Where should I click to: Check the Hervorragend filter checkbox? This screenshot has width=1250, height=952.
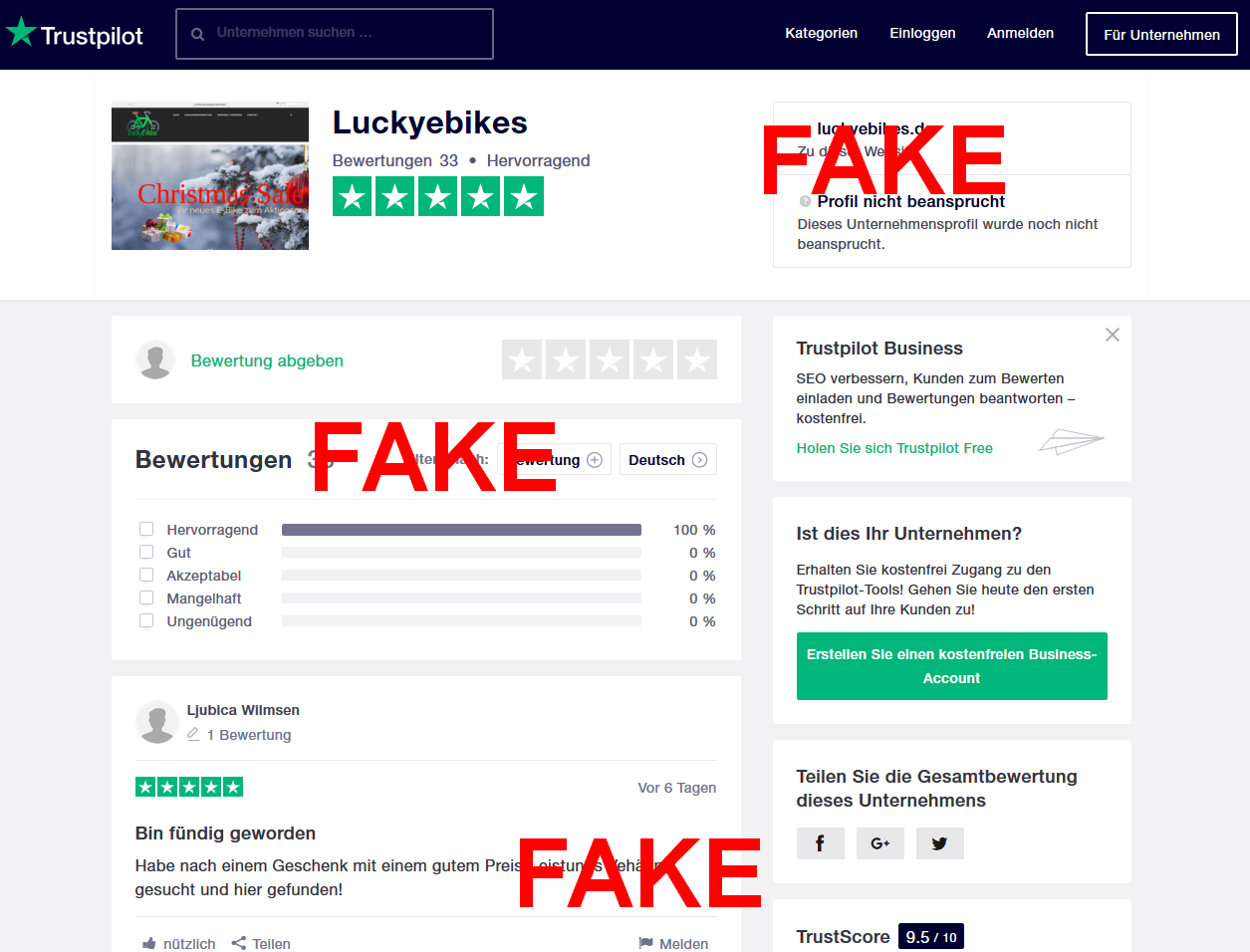[x=146, y=529]
